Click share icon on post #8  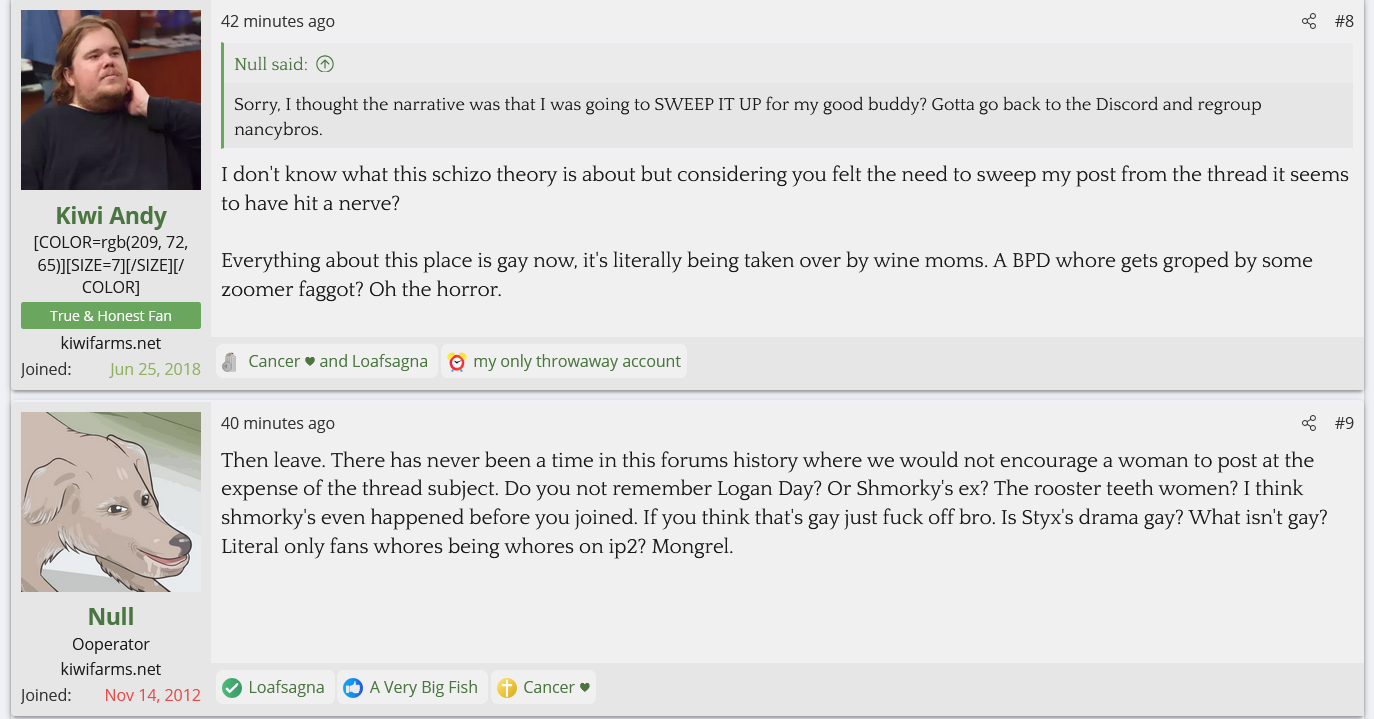pos(1309,21)
